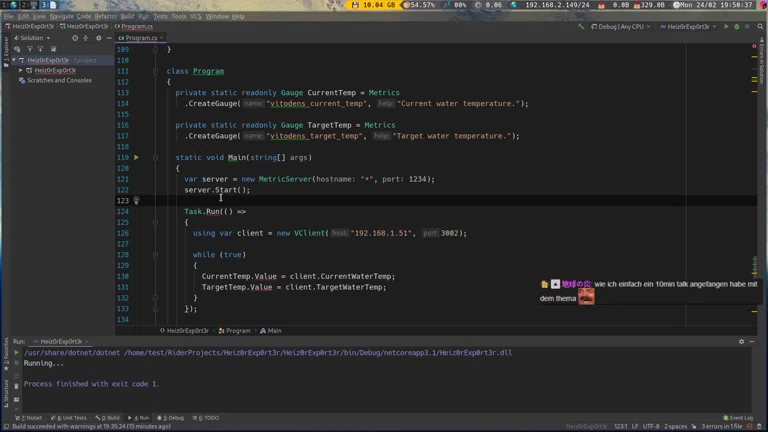The image size is (768, 432).
Task: Click 2 spaces indent setting in status bar
Action: click(675, 426)
